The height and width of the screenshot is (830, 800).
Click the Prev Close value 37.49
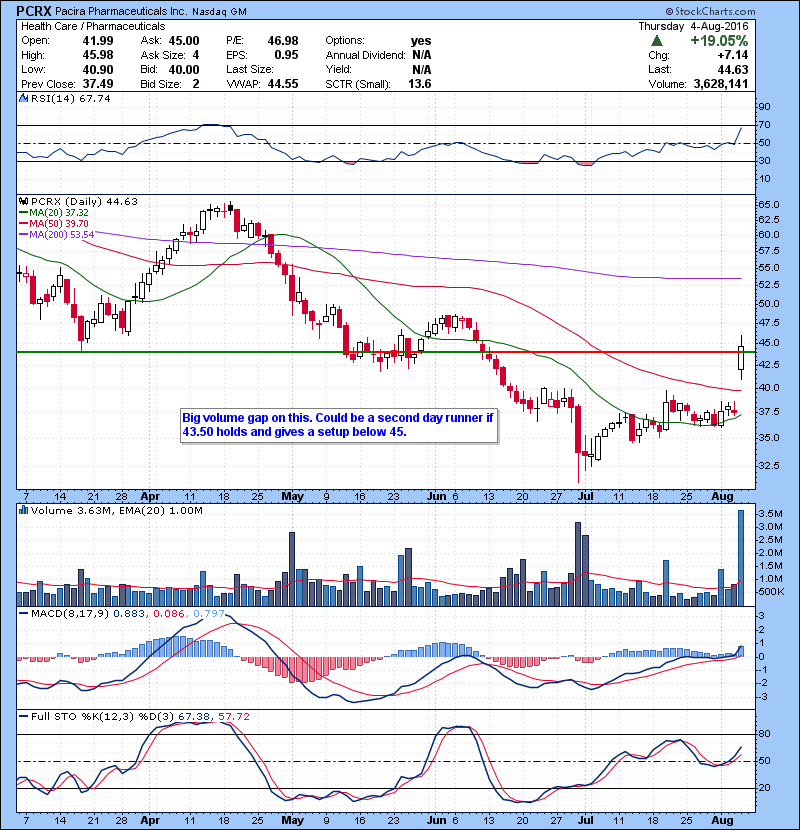(x=98, y=84)
